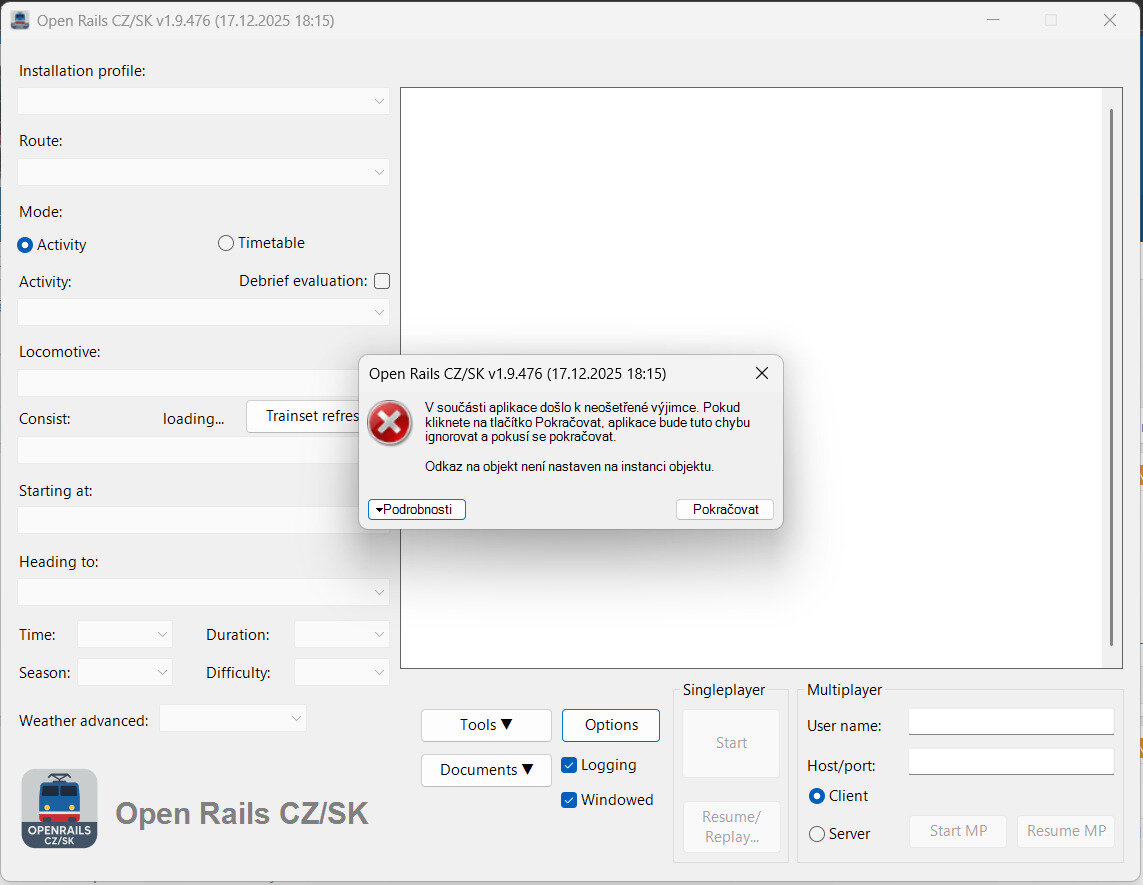Open the Installation profile dropdown
Screen dimensions: 1143x885
203,101
